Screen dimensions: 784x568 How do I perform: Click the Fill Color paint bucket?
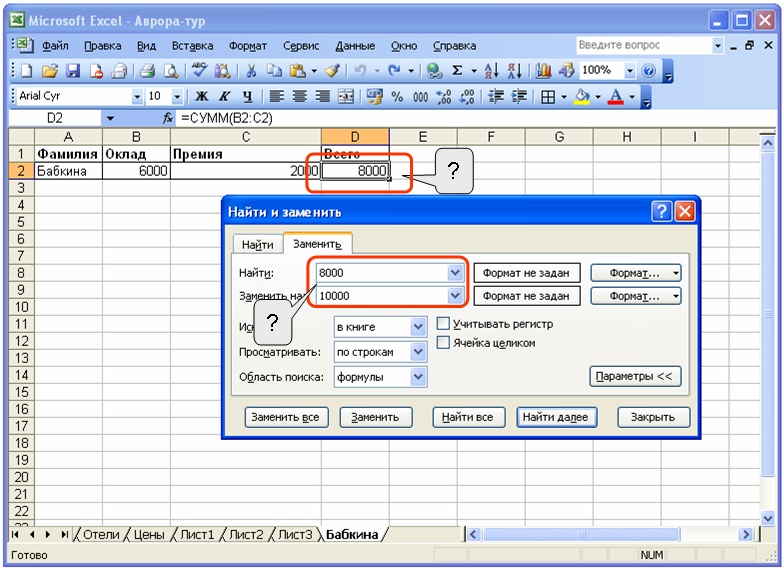(x=582, y=96)
